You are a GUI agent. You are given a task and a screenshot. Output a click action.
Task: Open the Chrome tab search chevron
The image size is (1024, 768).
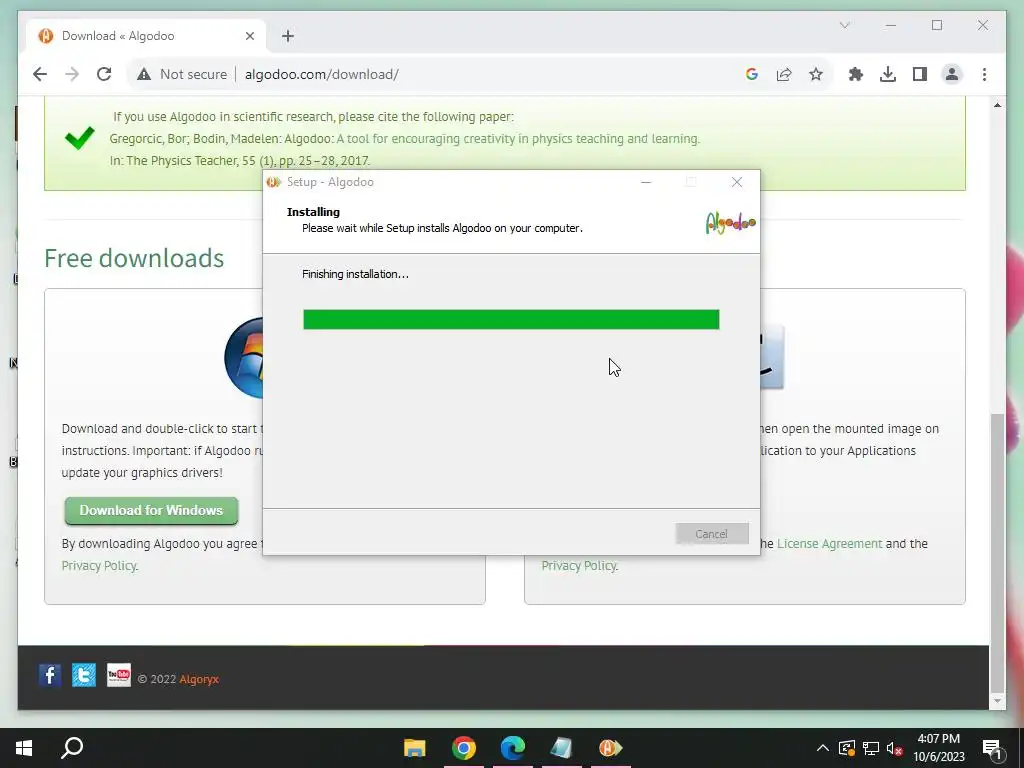click(844, 25)
